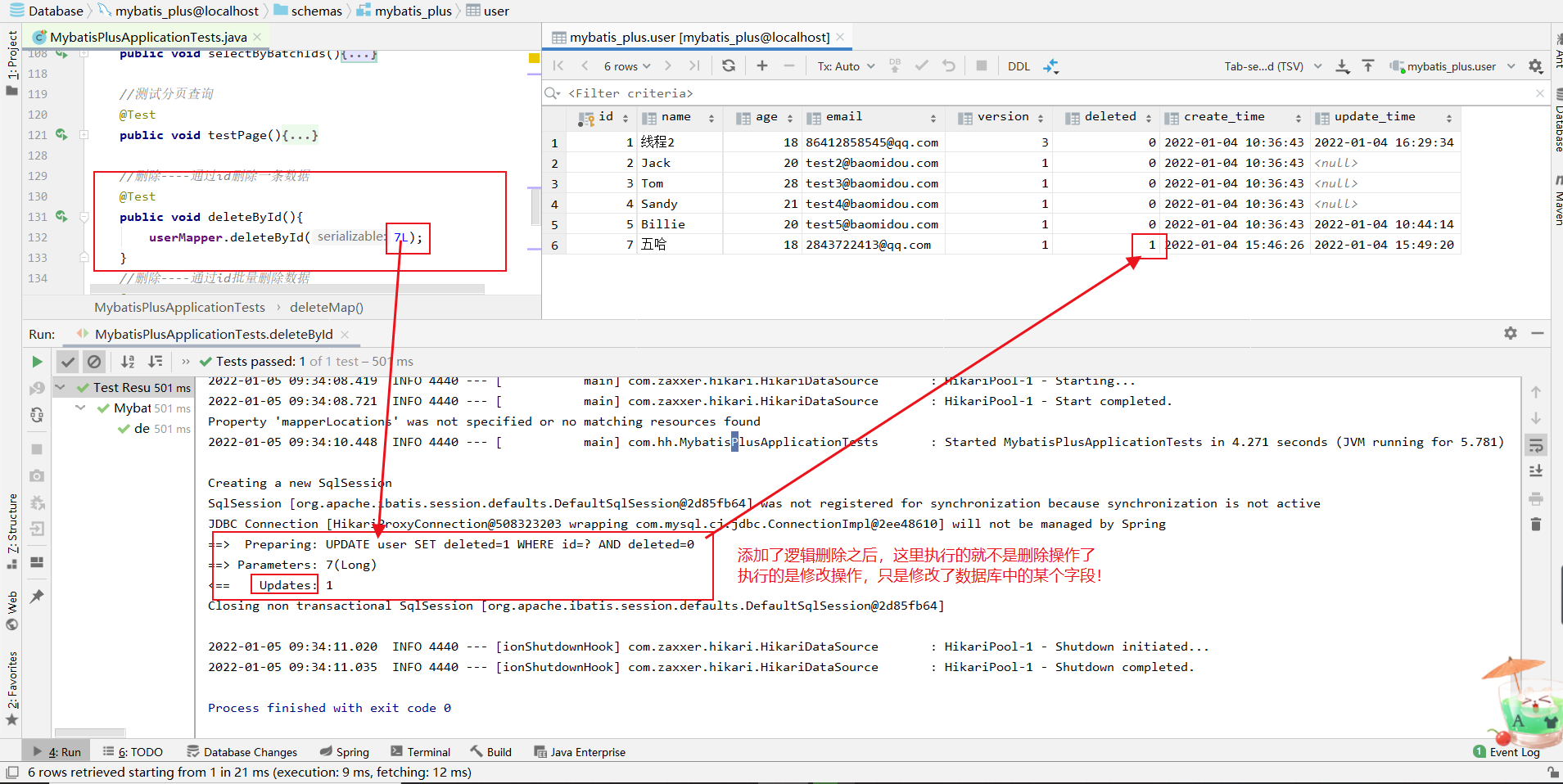Pin the Run tab
Viewport: 1563px width, 784px height.
(37, 597)
